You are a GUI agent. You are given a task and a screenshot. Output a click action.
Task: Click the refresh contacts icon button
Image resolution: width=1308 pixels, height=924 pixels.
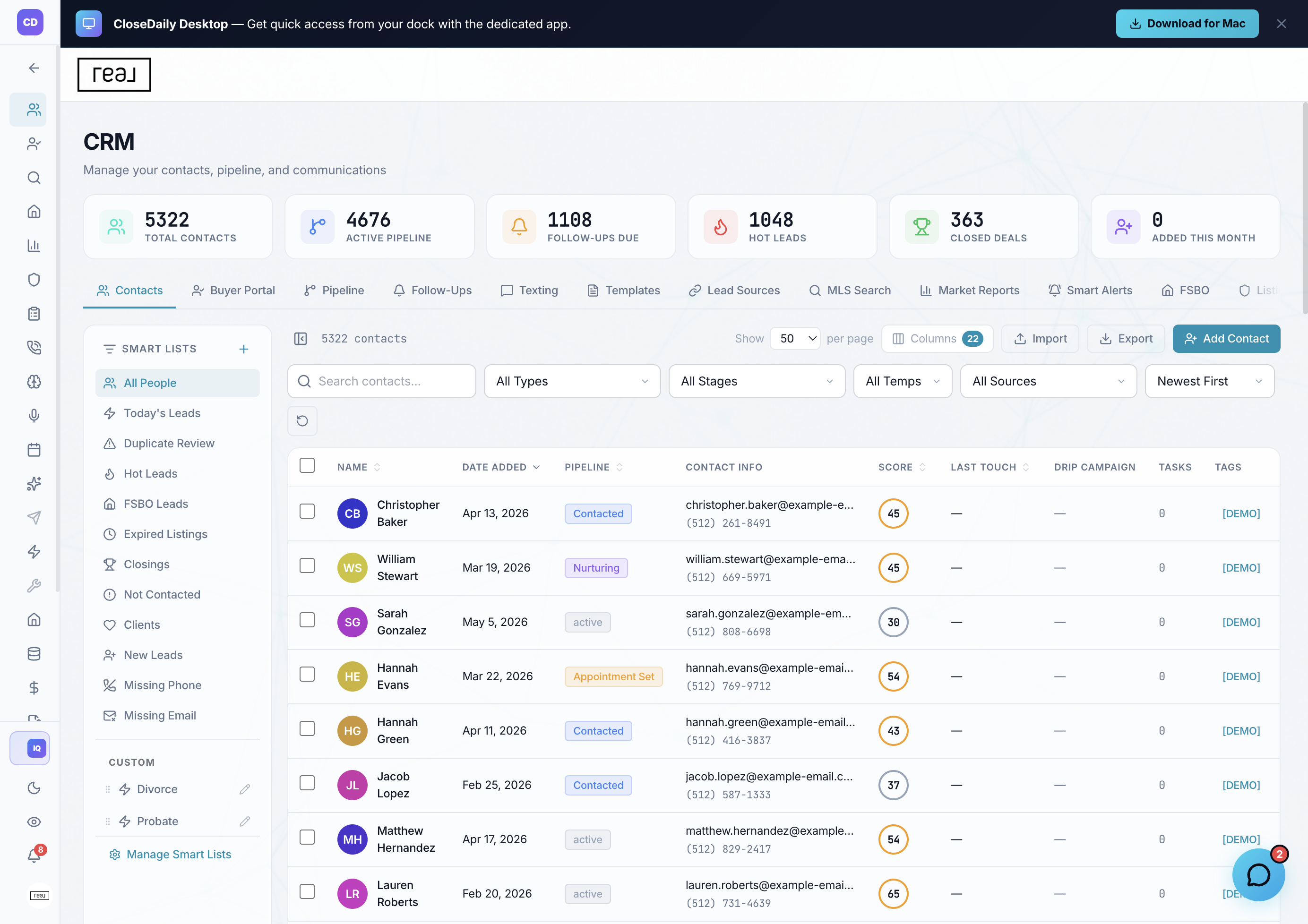coord(302,421)
